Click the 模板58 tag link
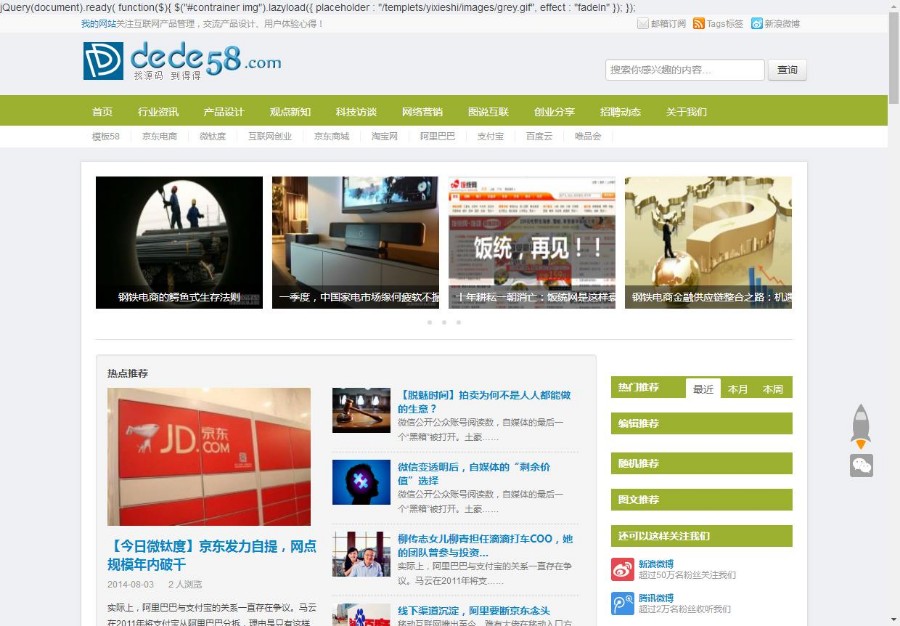This screenshot has width=900, height=626. coord(106,136)
